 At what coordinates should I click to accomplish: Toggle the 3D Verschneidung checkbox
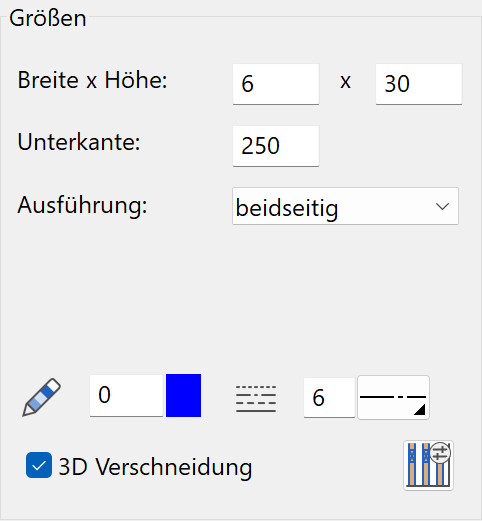coord(39,465)
